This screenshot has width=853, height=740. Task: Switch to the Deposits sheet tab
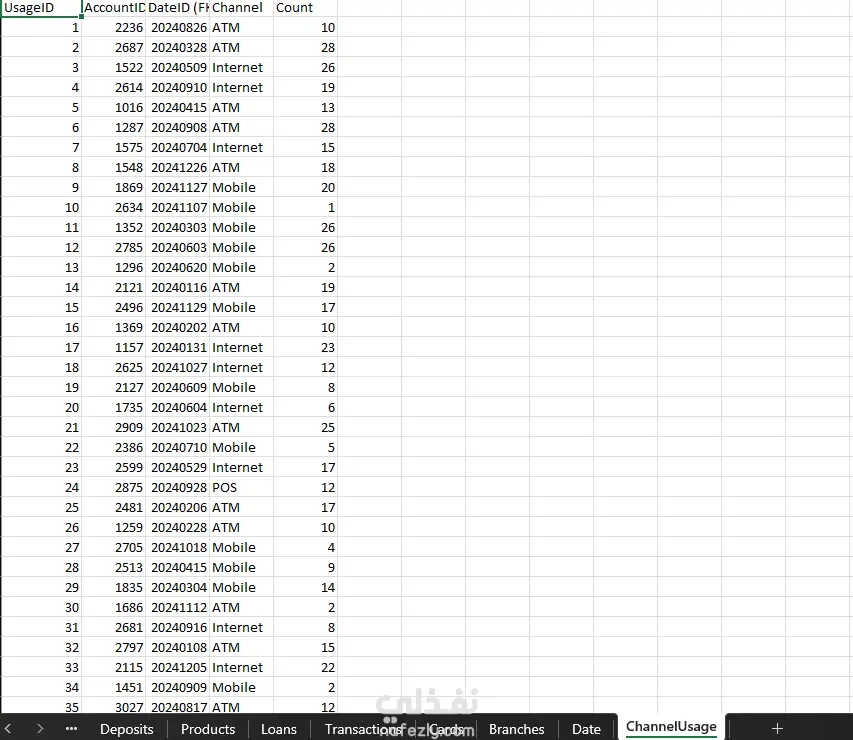tap(127, 729)
